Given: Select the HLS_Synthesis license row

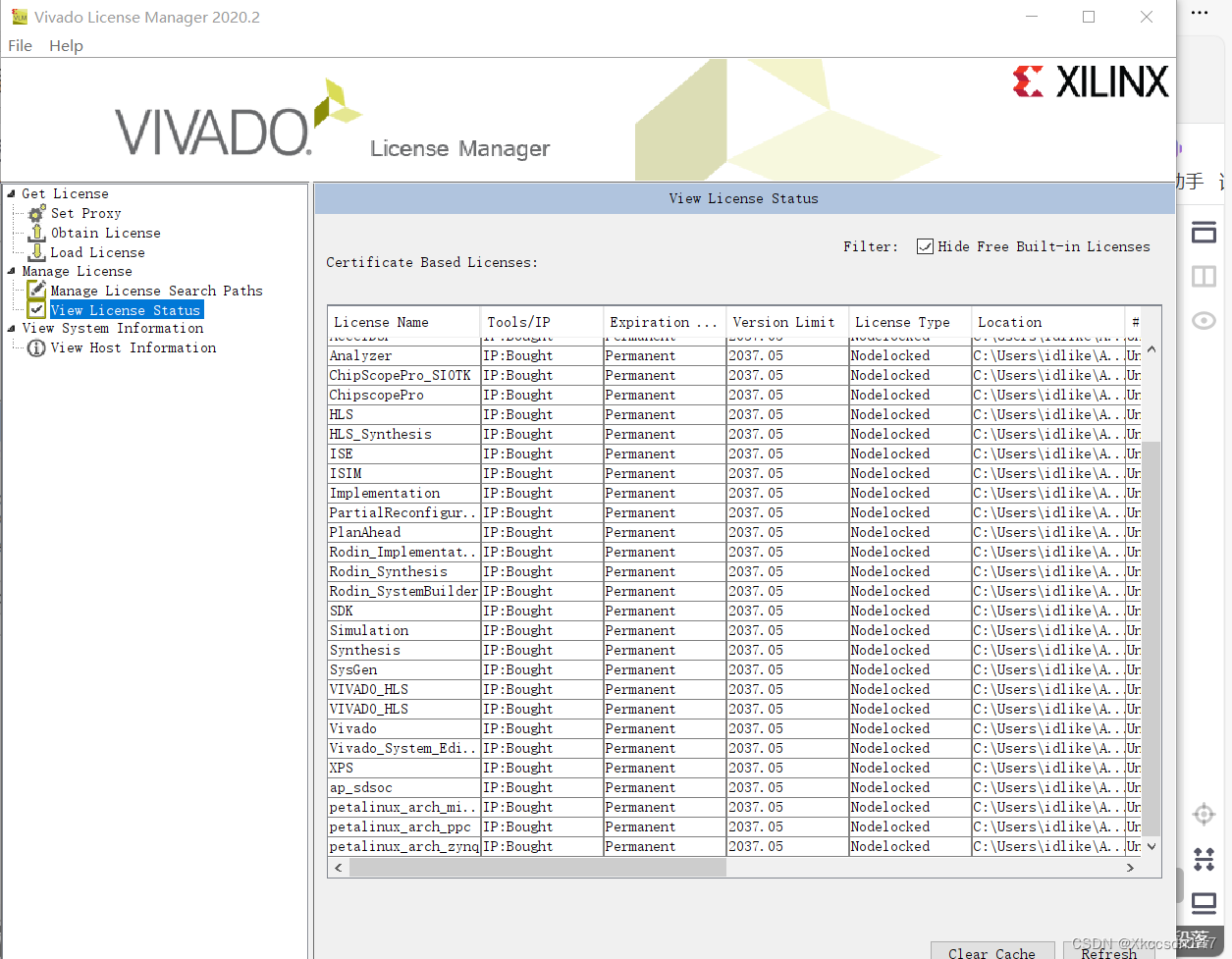Looking at the screenshot, I should click(734, 434).
